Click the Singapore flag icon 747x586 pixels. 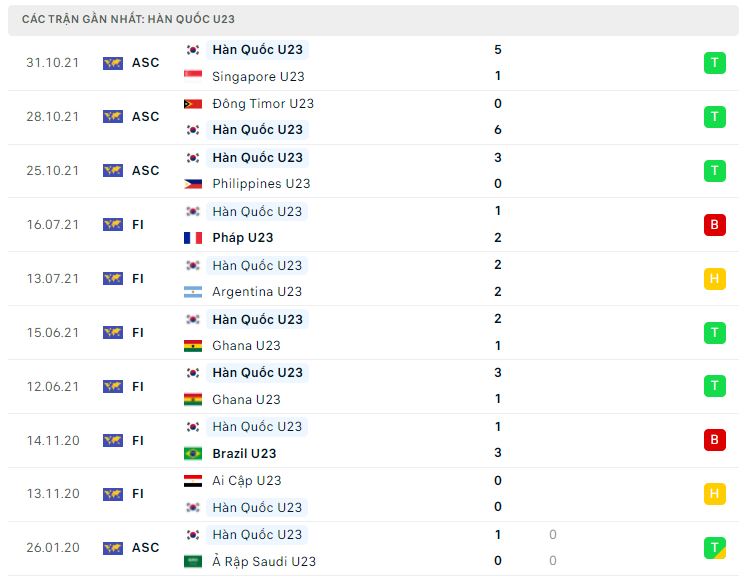click(193, 76)
